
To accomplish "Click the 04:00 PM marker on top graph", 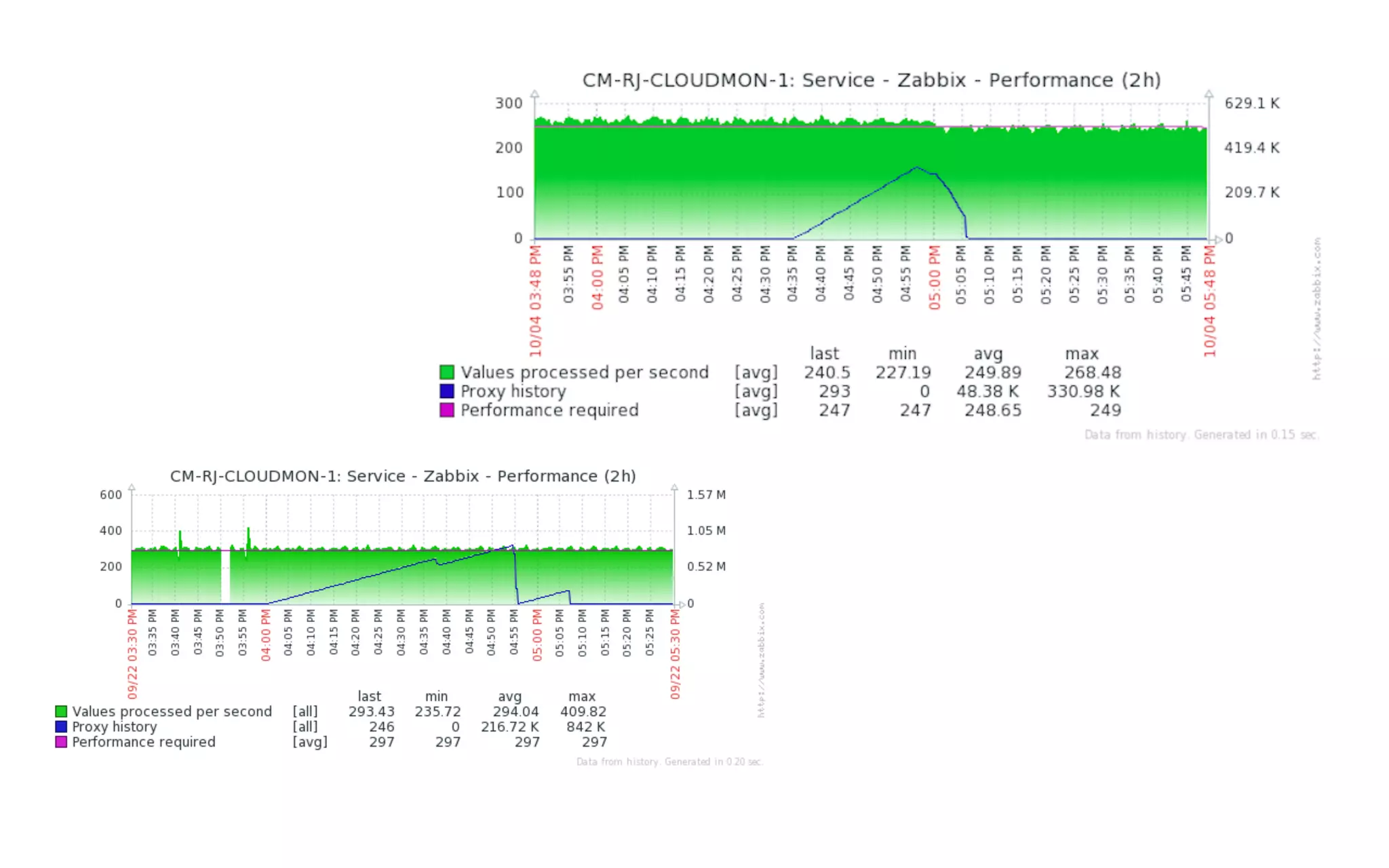I will [x=598, y=277].
